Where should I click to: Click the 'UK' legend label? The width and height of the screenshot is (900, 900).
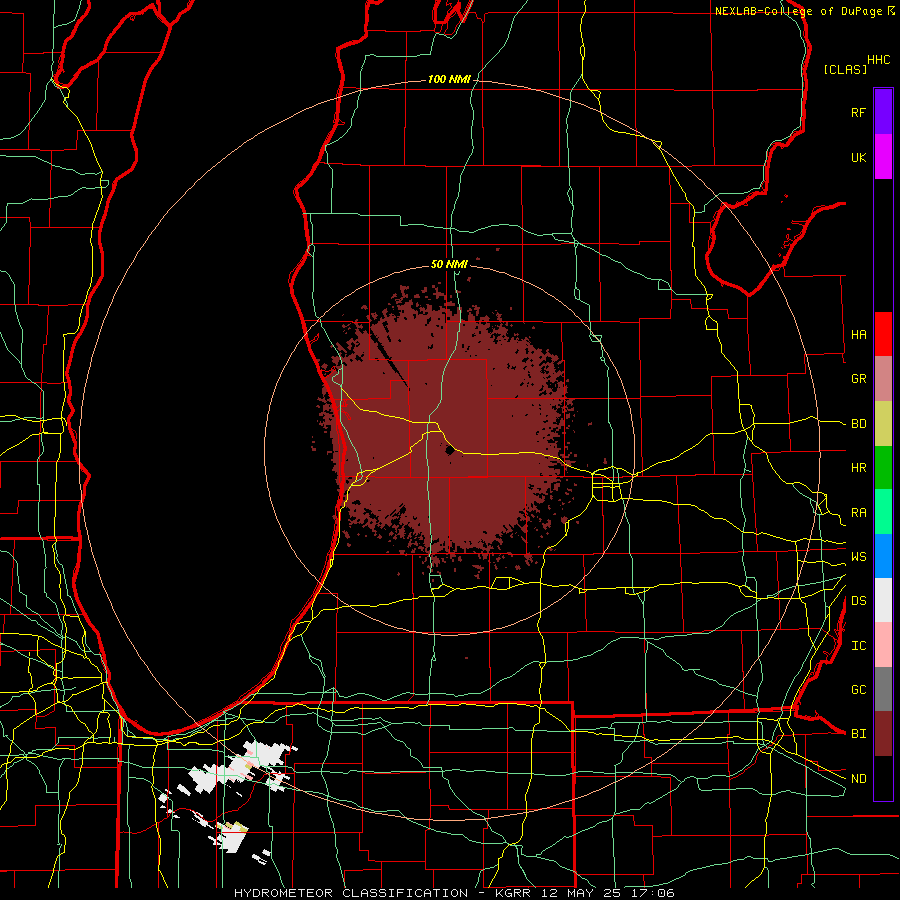click(x=858, y=157)
